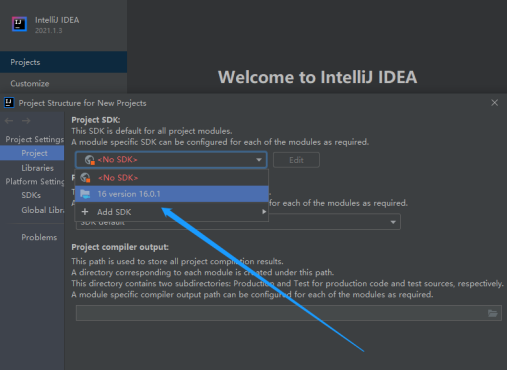508x370 pixels.
Task: Open the Customize tab in Welcome window
Action: tap(63, 83)
